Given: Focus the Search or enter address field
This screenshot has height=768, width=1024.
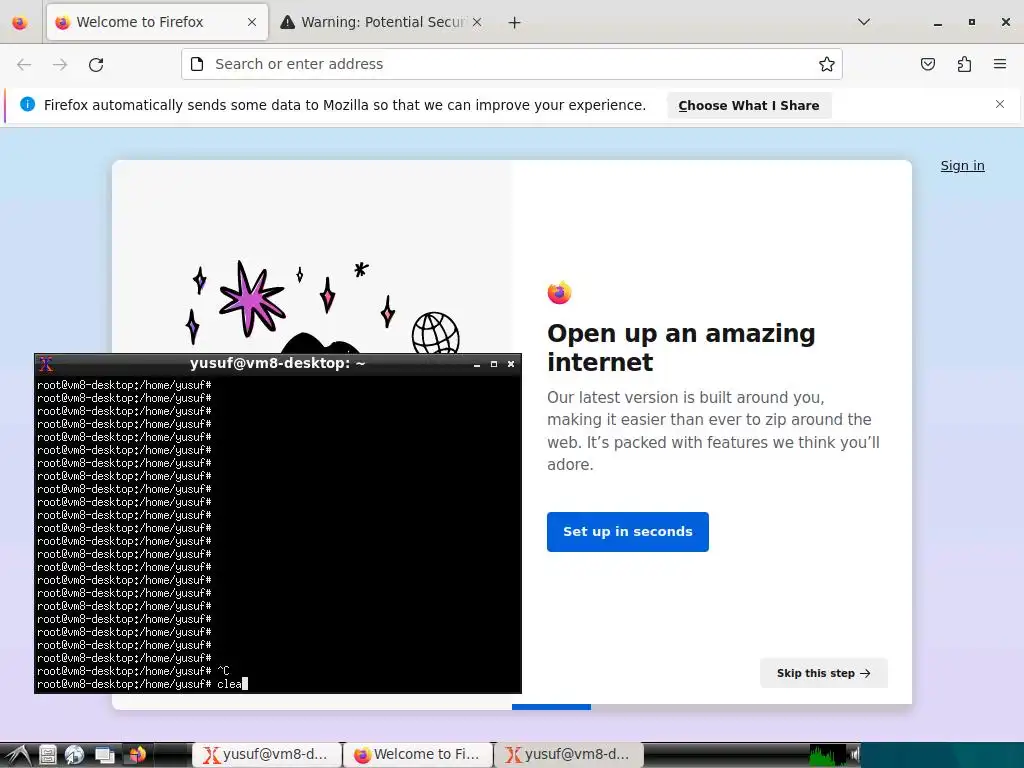Looking at the screenshot, I should [x=511, y=64].
